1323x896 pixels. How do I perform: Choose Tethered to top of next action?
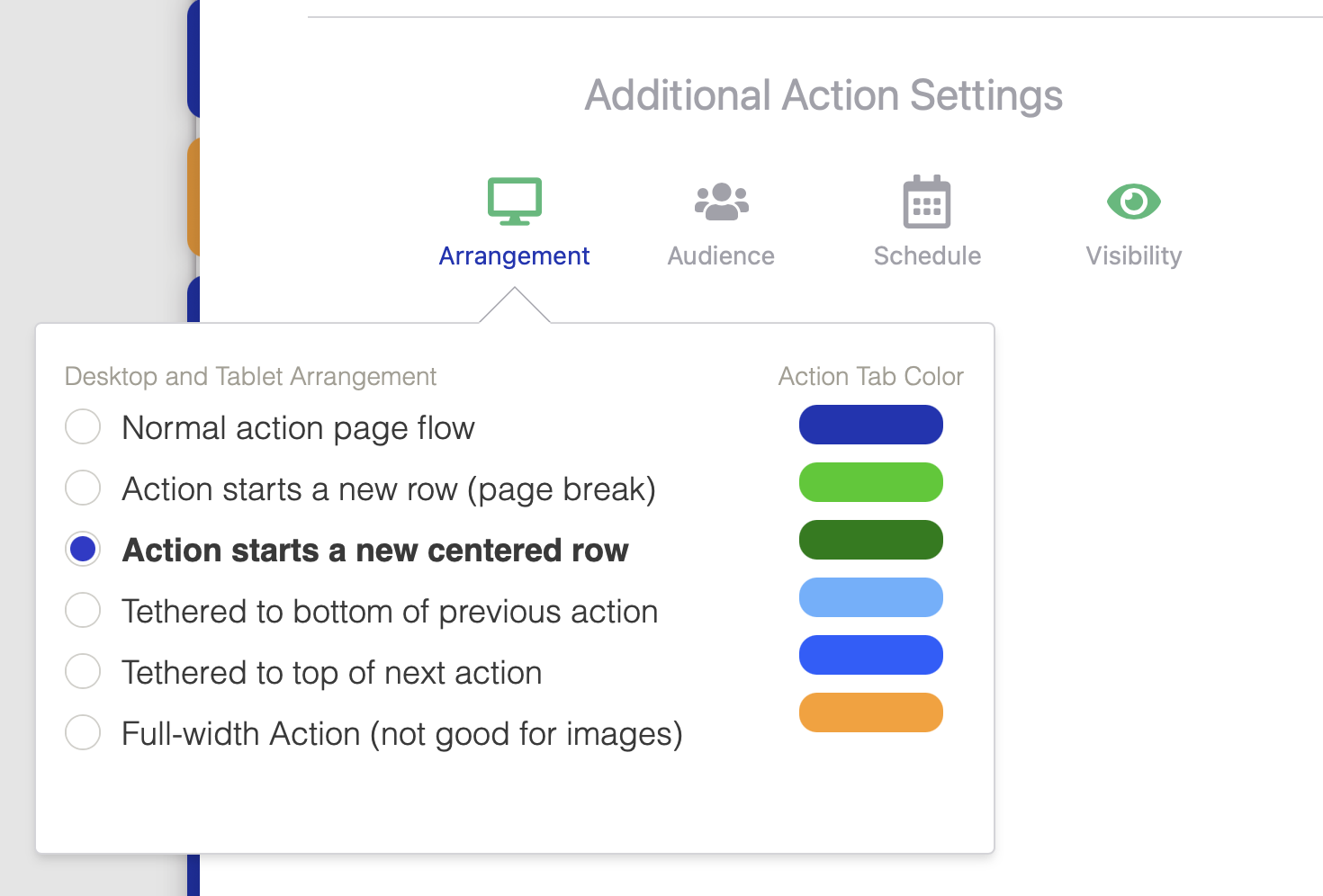coord(83,672)
